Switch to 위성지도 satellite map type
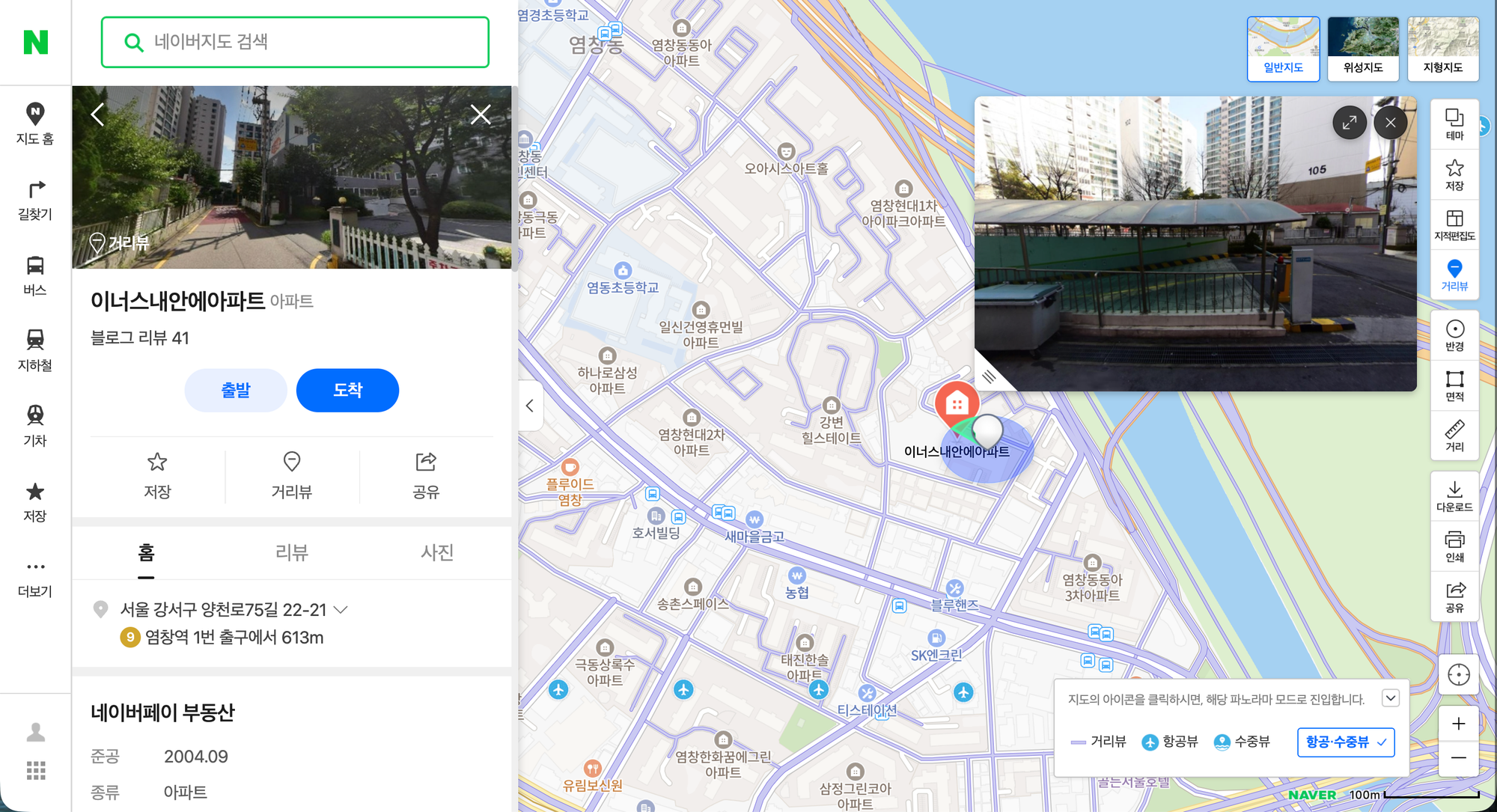This screenshot has width=1497, height=812. point(1362,49)
